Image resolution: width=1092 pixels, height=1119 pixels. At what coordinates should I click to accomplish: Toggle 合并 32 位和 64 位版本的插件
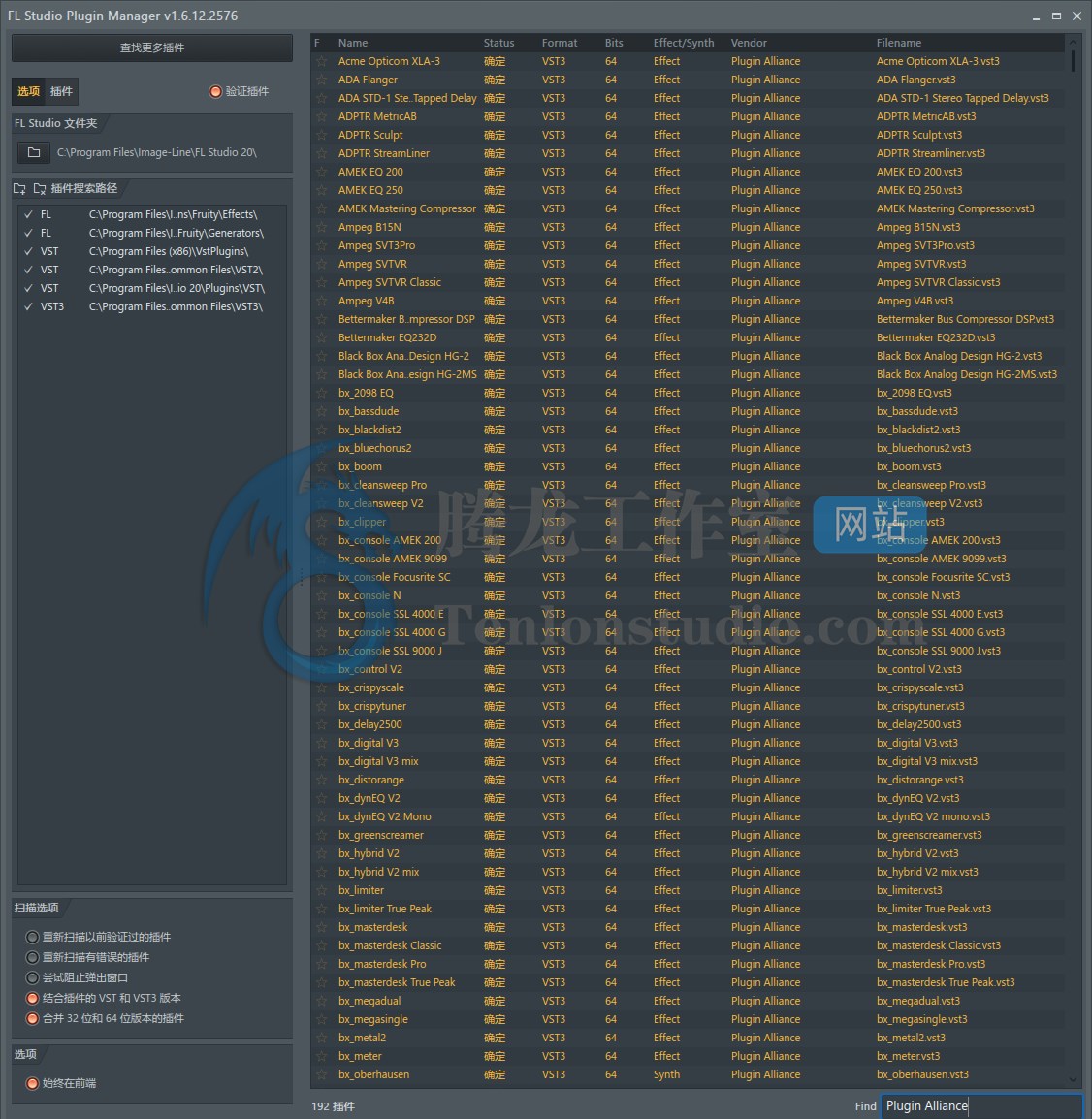click(x=32, y=1018)
